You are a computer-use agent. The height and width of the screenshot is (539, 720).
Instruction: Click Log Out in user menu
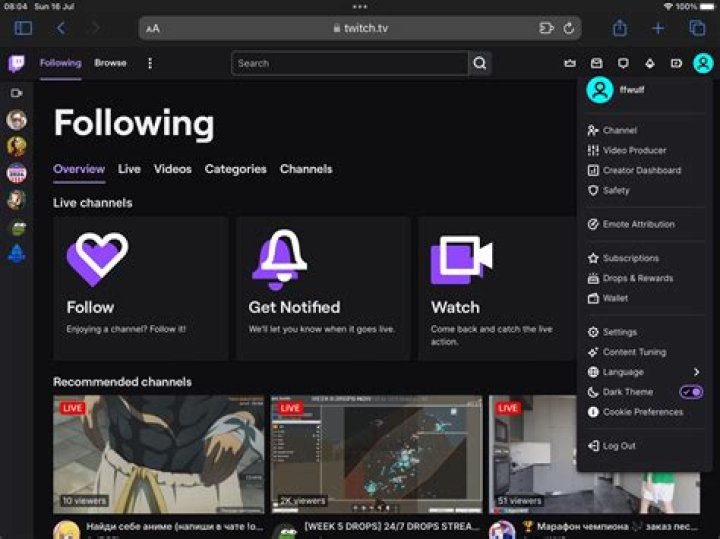click(618, 446)
